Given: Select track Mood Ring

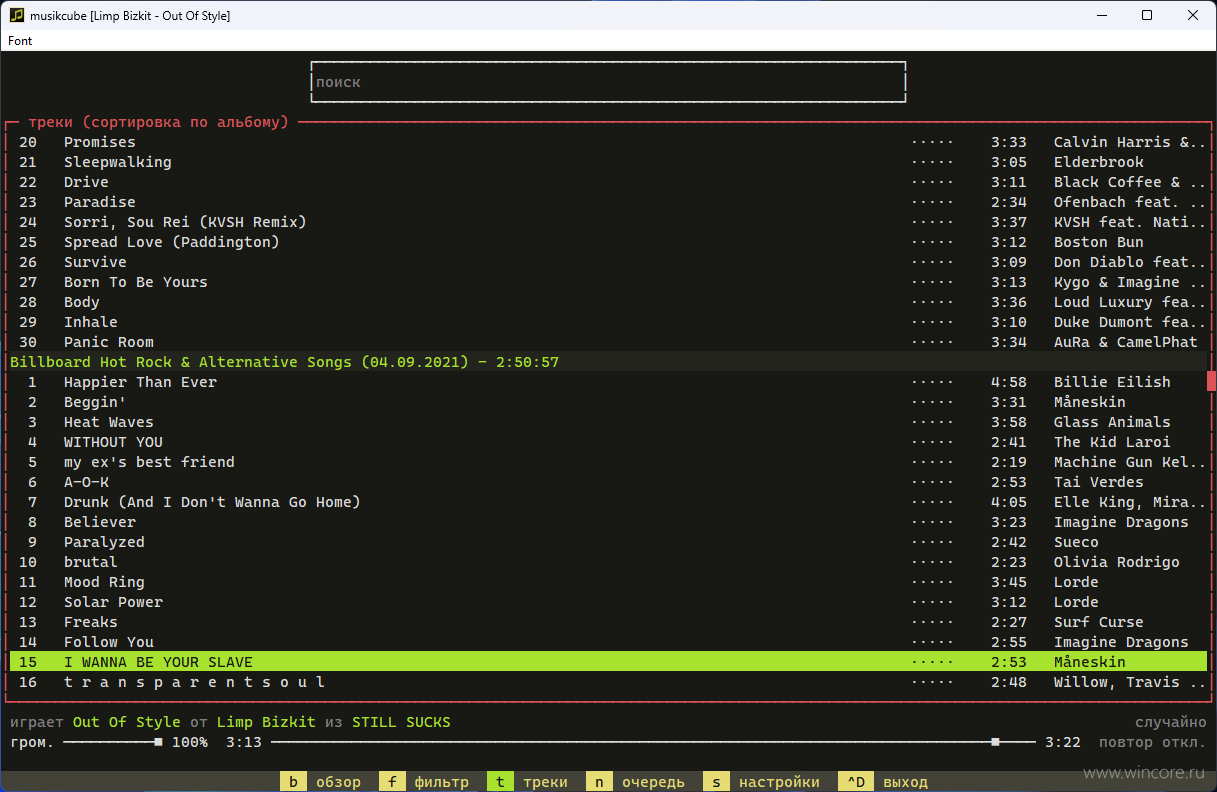Looking at the screenshot, I should click(608, 582).
